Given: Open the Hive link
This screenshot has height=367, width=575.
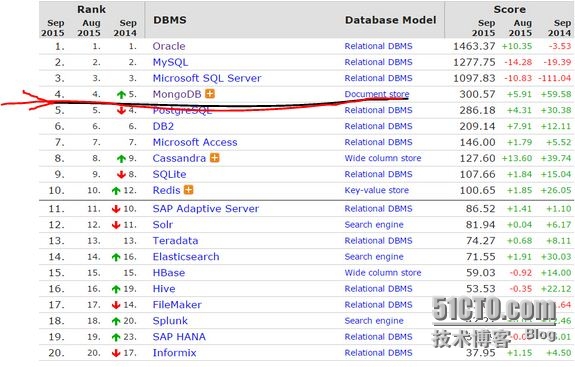Looking at the screenshot, I should [x=164, y=289].
